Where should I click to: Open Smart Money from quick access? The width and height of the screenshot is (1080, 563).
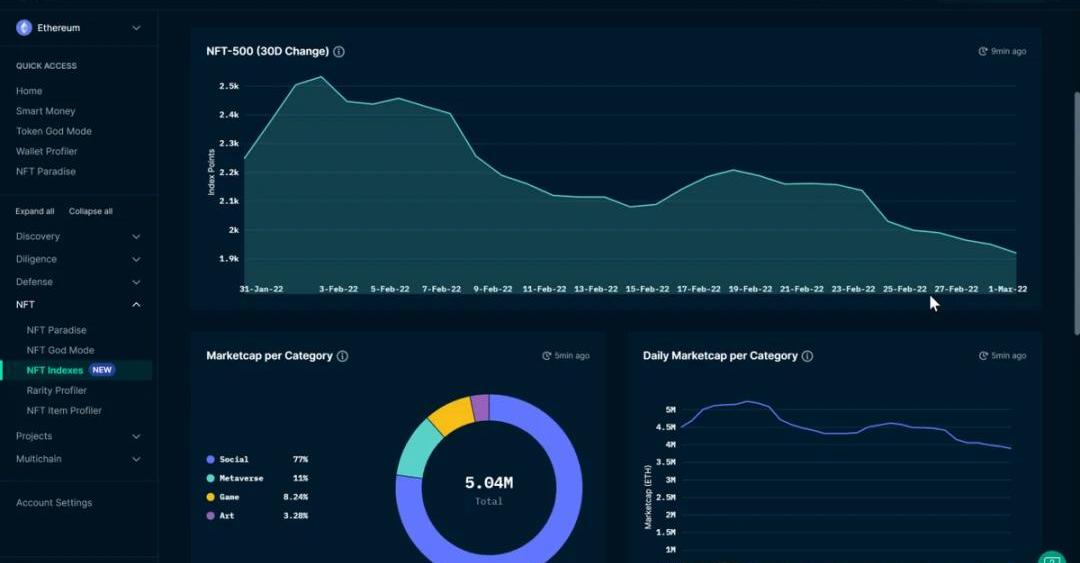click(x=45, y=111)
